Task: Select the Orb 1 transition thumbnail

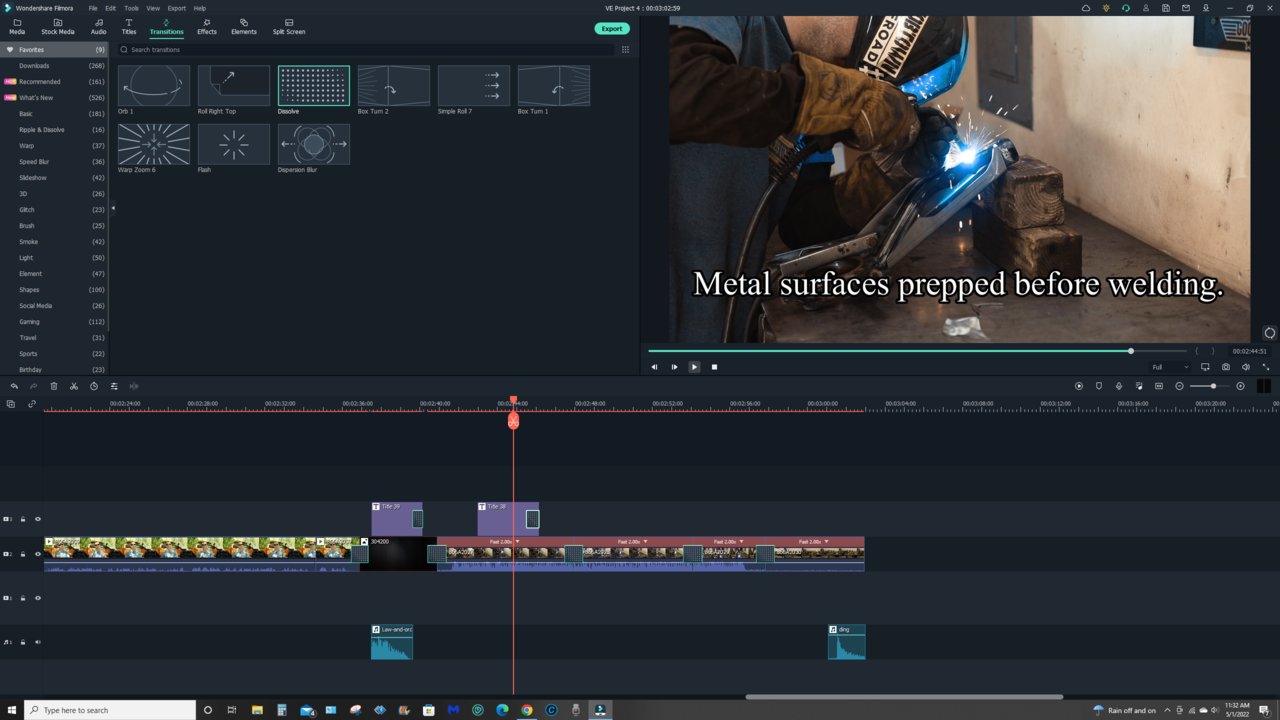Action: [x=154, y=86]
